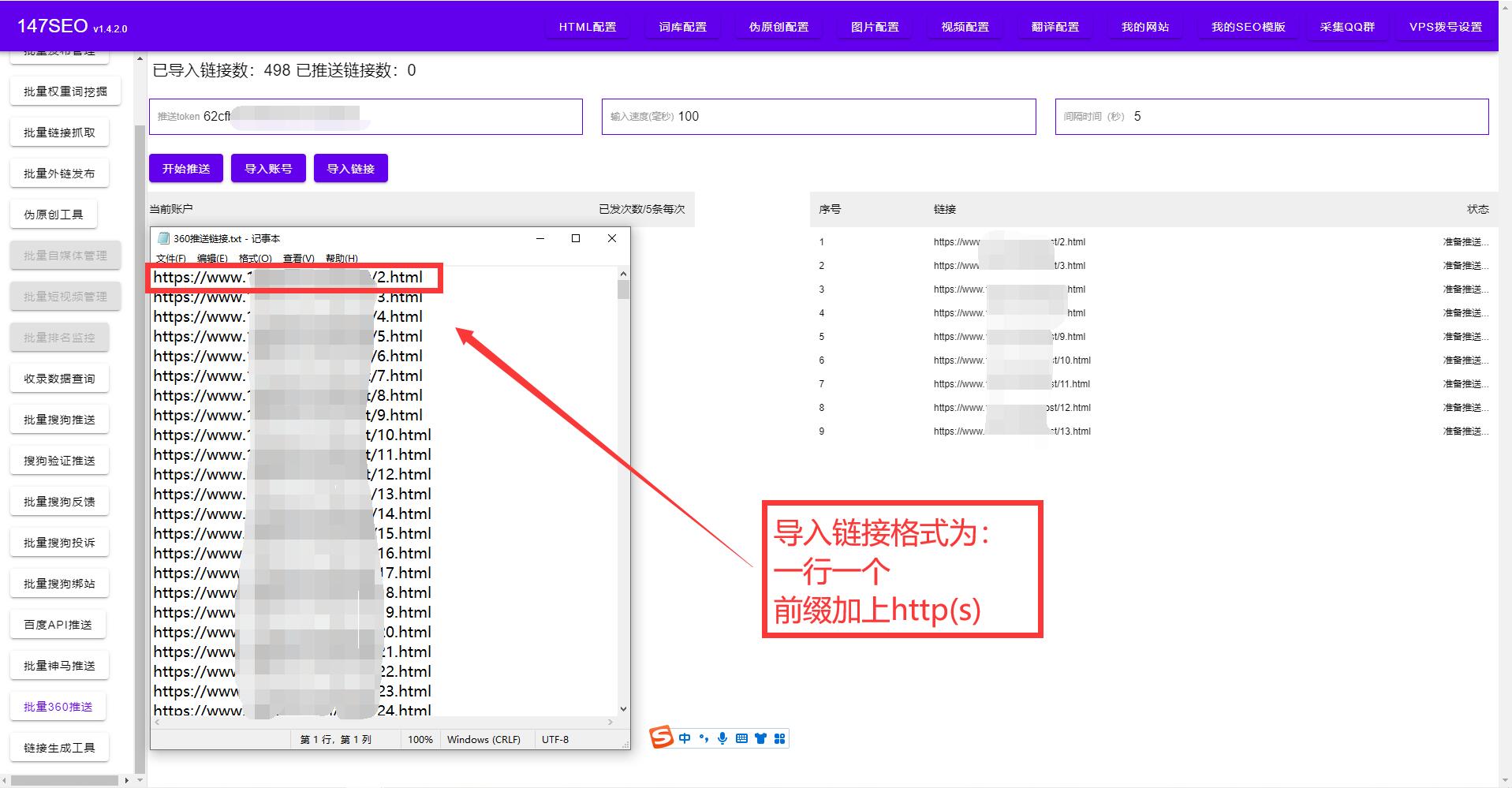Viewport: 1512px width, 788px height.
Task: Open Sogou skin center via the shirt icon
Action: (x=760, y=738)
